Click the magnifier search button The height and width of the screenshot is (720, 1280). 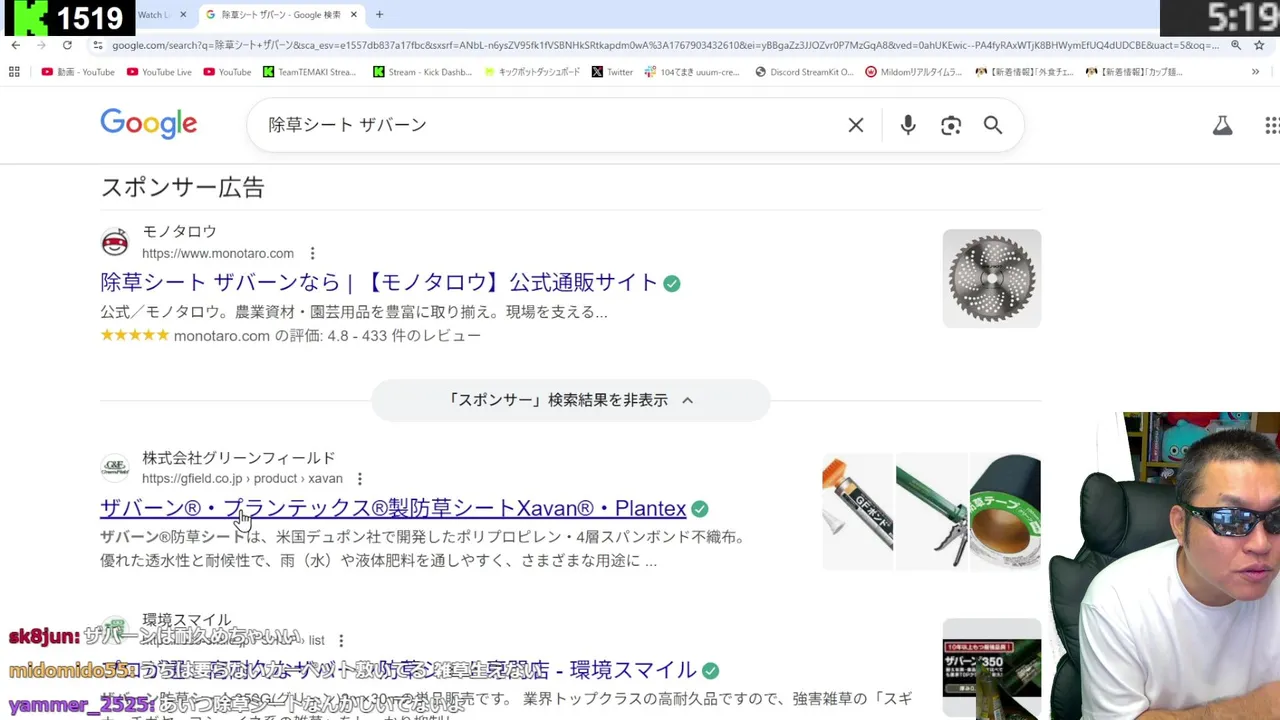[x=993, y=125]
